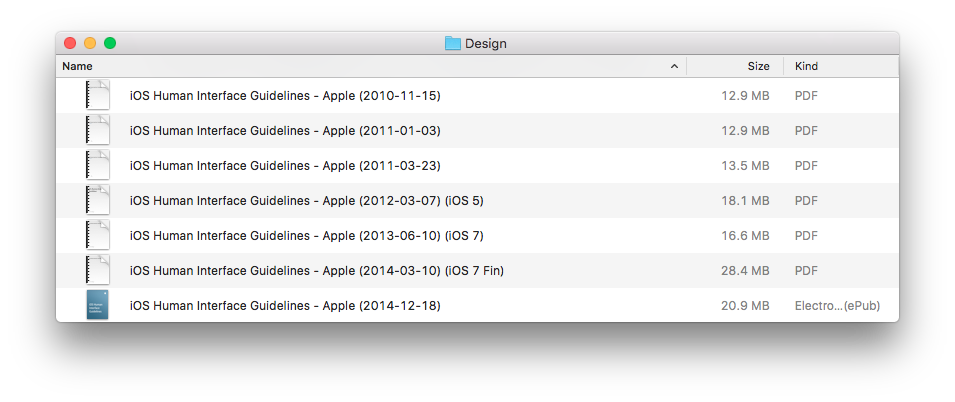Select the file named iOS Human Interface Guidelines (2010-11-15)
Image resolution: width=955 pixels, height=402 pixels.
285,96
